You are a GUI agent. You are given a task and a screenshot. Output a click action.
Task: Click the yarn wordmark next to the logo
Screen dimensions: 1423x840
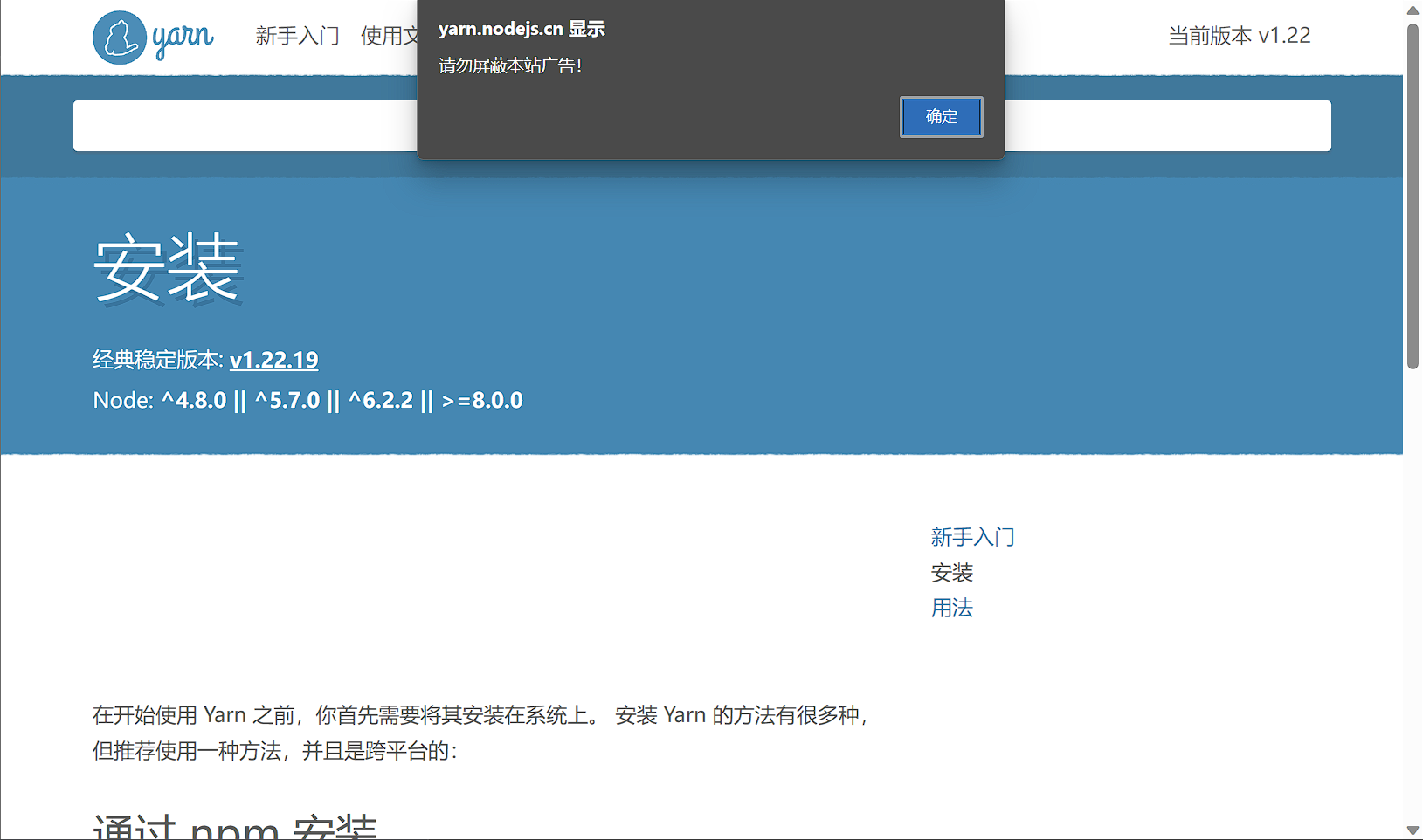182,37
